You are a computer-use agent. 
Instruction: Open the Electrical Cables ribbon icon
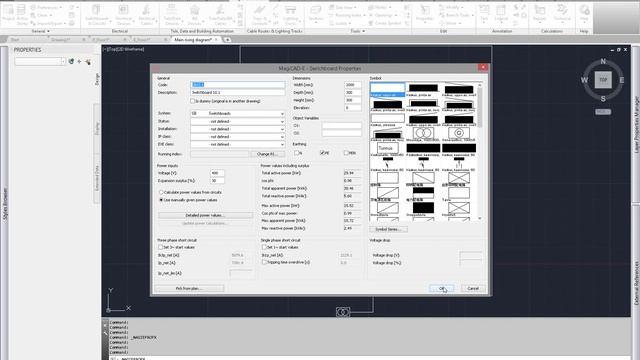coord(147,14)
